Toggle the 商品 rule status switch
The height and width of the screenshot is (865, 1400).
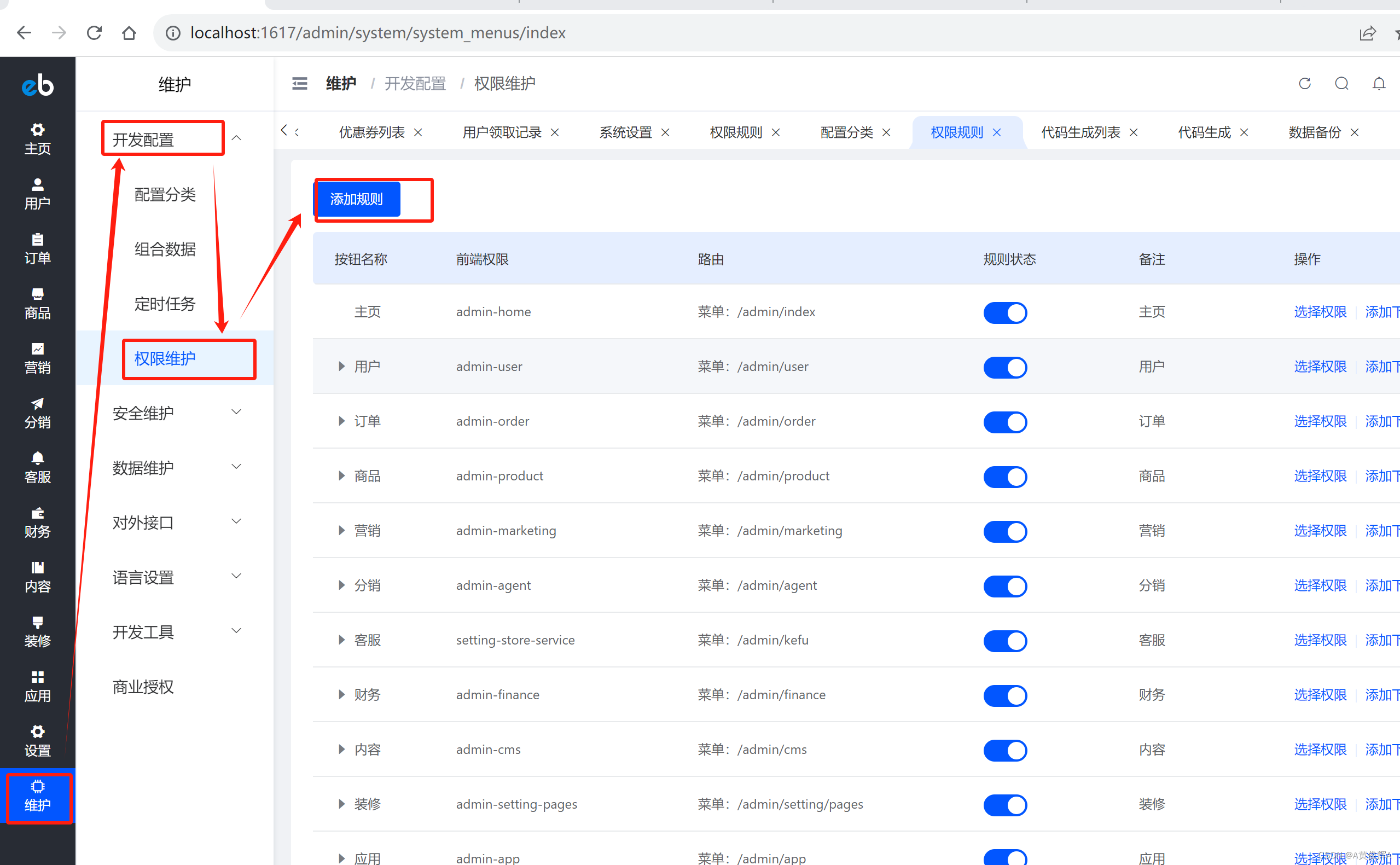(x=1005, y=477)
